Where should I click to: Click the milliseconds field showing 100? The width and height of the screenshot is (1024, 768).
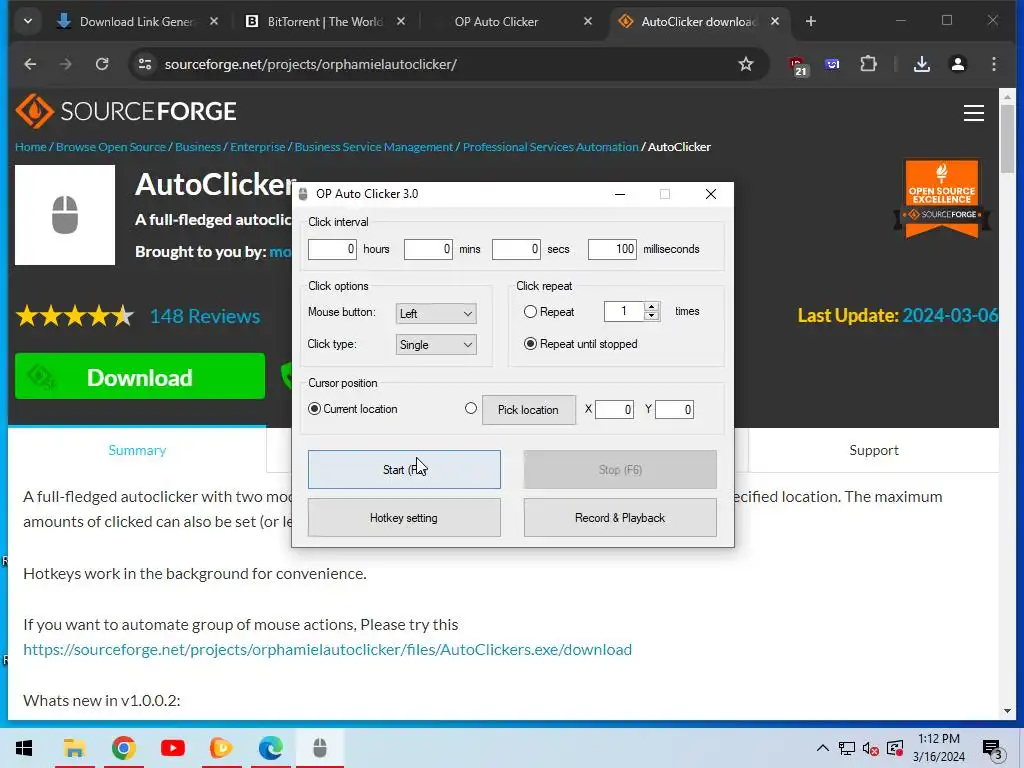612,249
